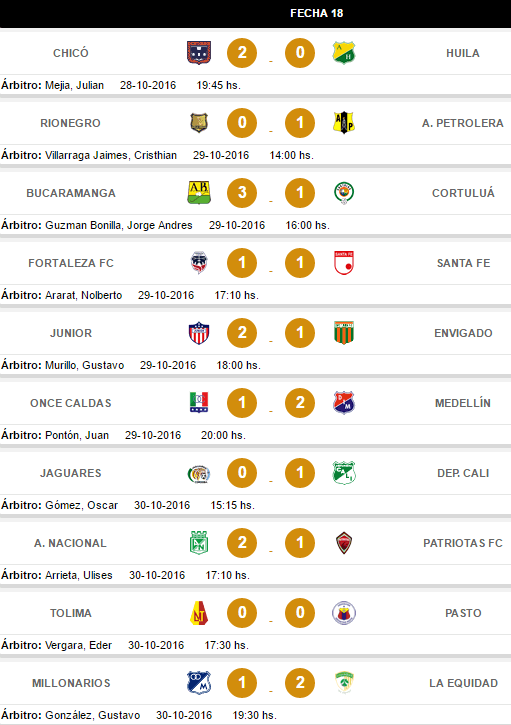Viewport: 511px width, 725px height.
Task: Select the Atlético Nacional green crest
Action: tap(199, 543)
